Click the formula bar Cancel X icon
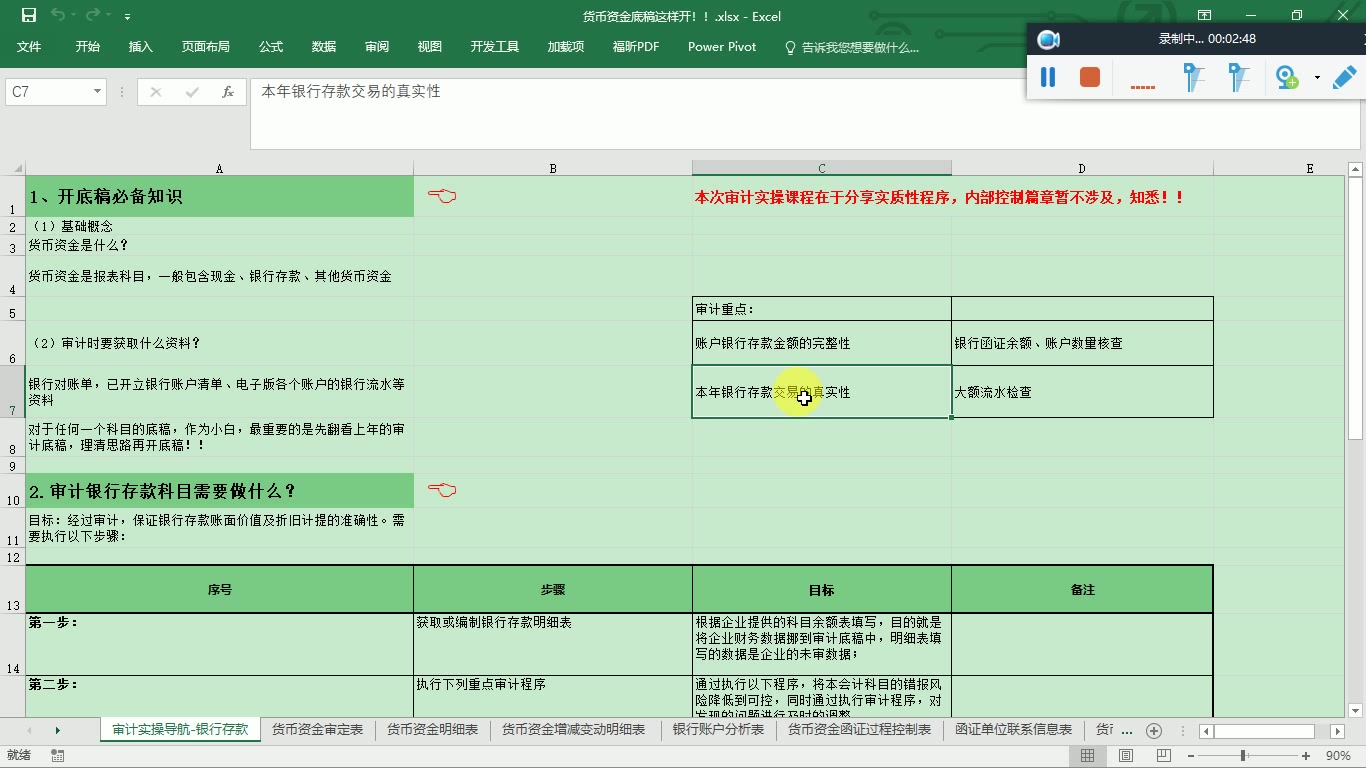 pyautogui.click(x=155, y=92)
